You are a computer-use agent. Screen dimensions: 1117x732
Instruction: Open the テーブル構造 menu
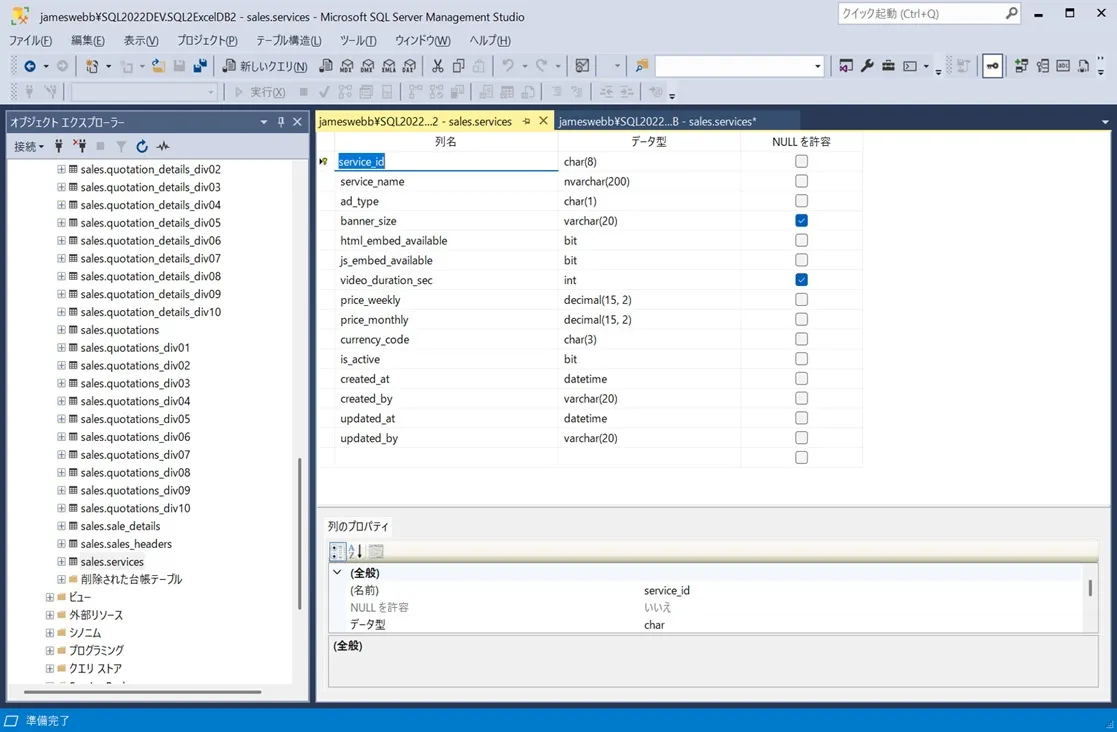click(x=289, y=41)
